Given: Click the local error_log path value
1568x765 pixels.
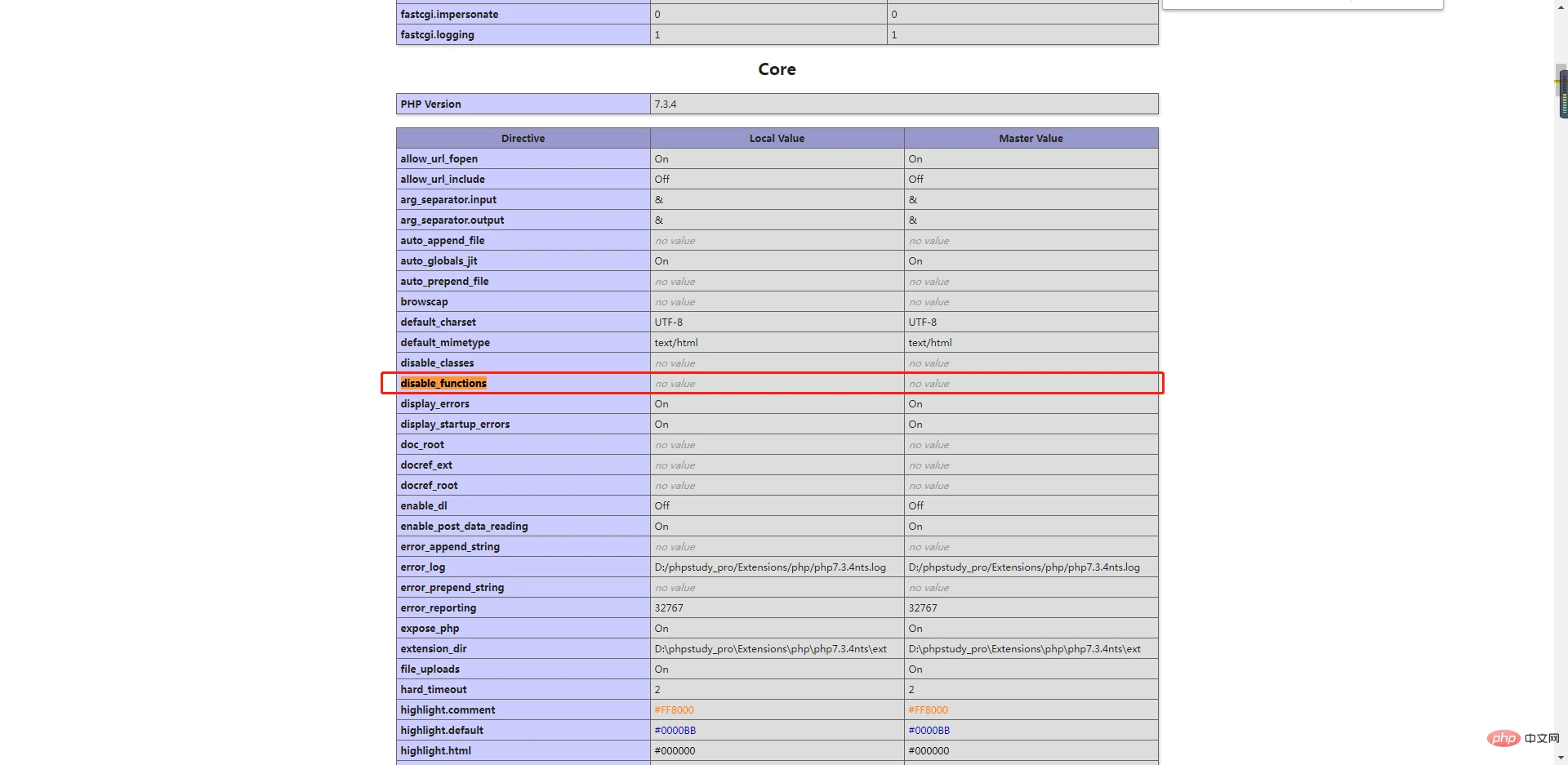Looking at the screenshot, I should click(770, 567).
